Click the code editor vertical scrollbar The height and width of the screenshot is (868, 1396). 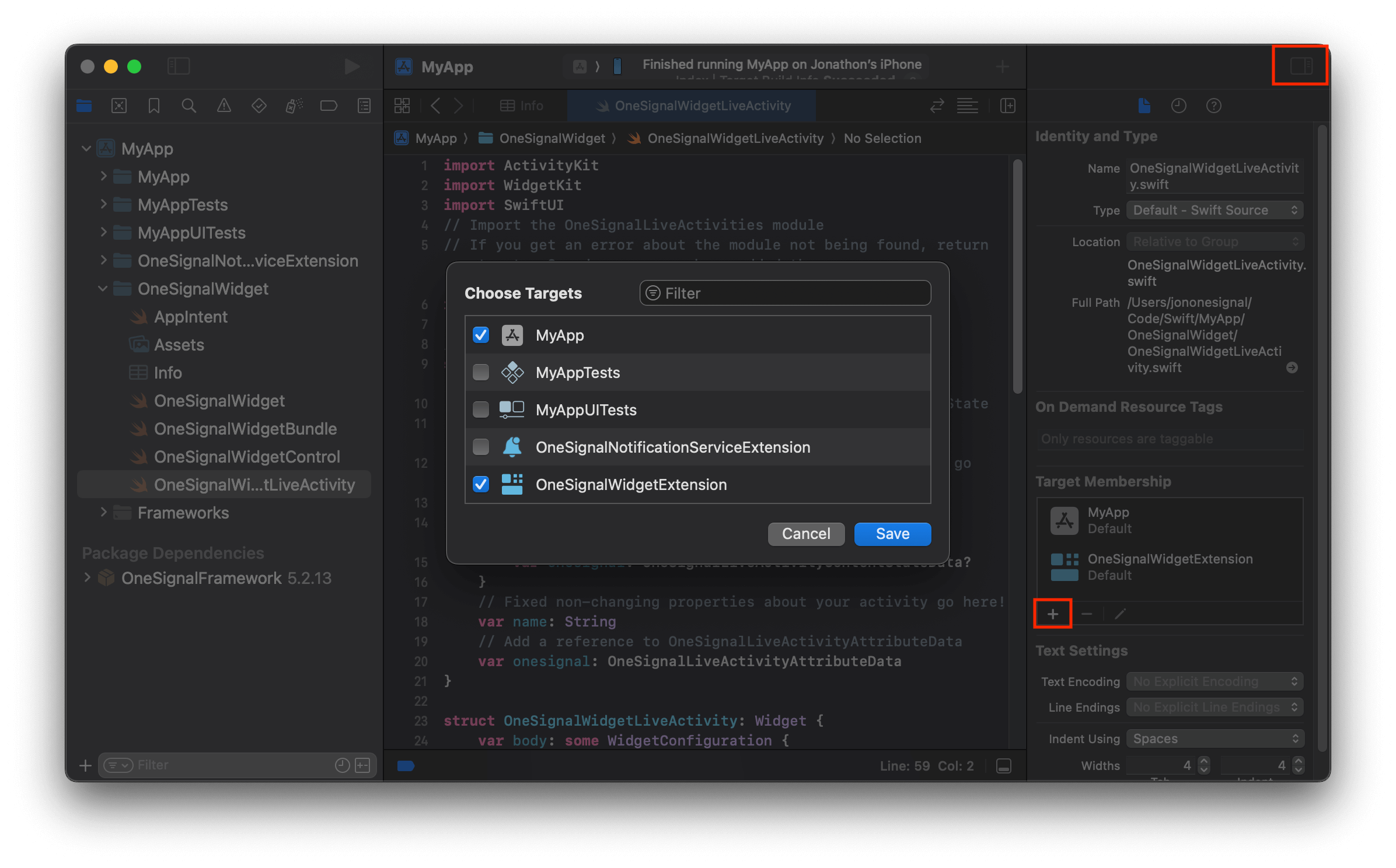(x=1017, y=276)
